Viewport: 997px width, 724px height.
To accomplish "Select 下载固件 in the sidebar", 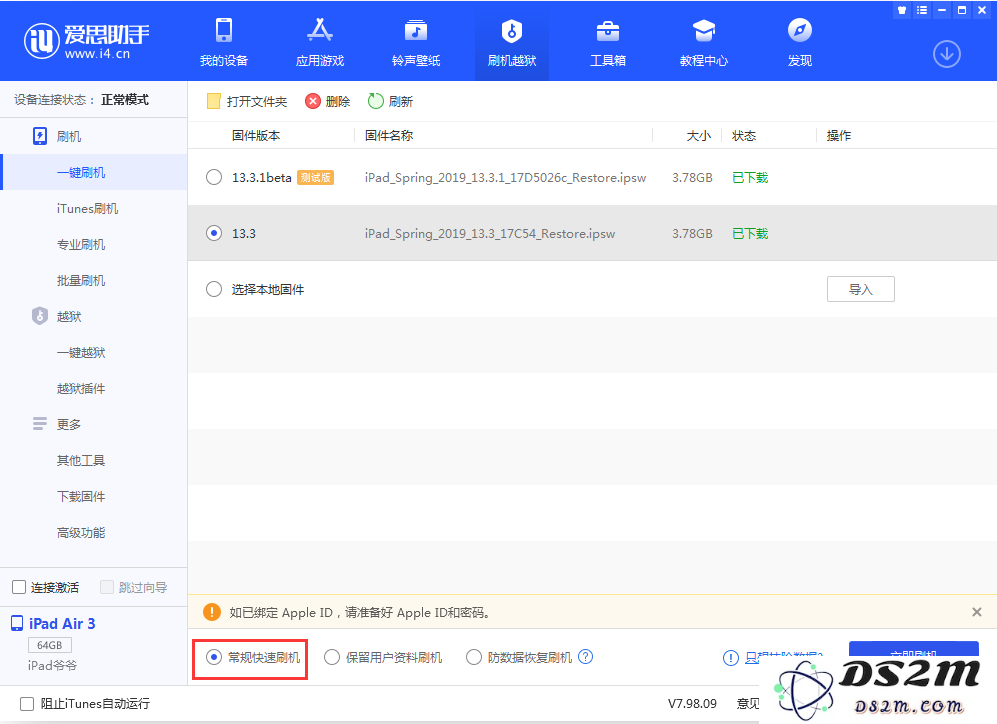I will point(81,496).
